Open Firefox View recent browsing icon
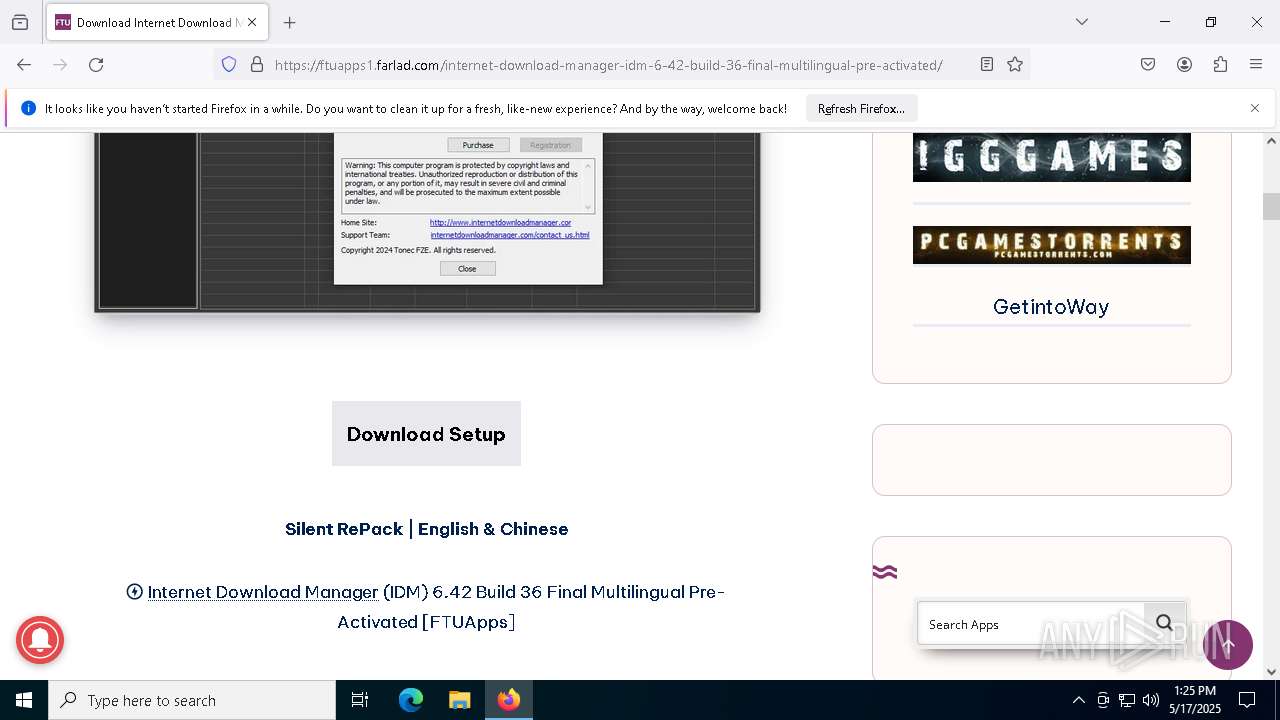This screenshot has height=720, width=1280. pyautogui.click(x=20, y=22)
